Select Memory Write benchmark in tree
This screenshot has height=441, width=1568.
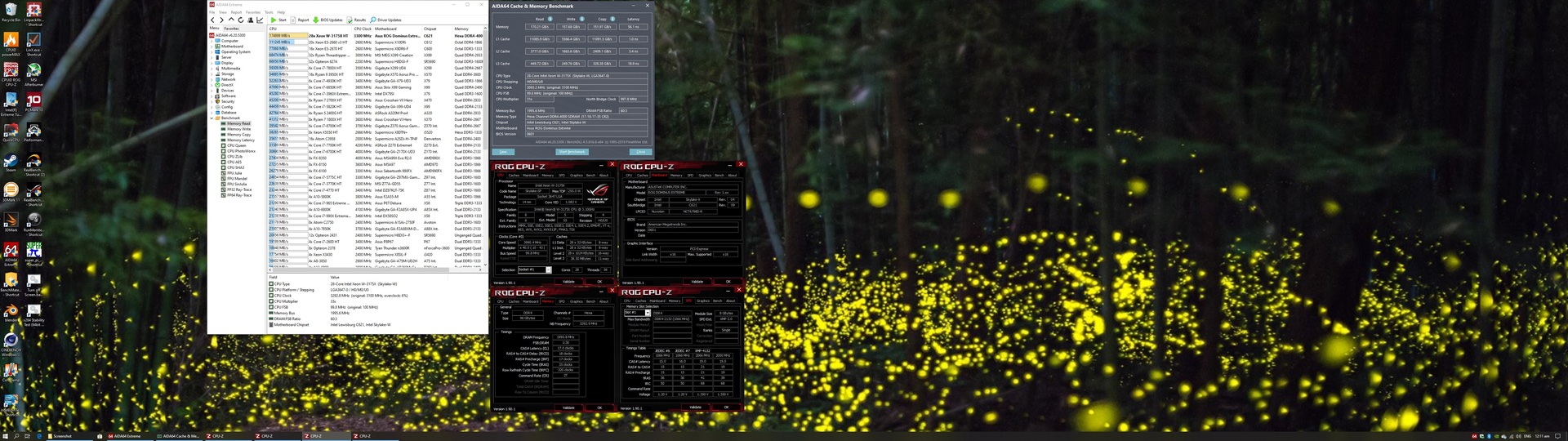(238, 129)
